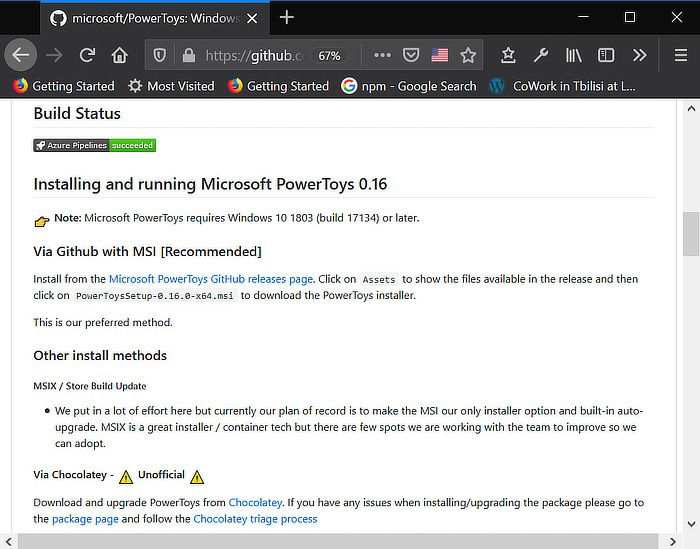
Task: Save page to Pocket
Action: [x=411, y=55]
